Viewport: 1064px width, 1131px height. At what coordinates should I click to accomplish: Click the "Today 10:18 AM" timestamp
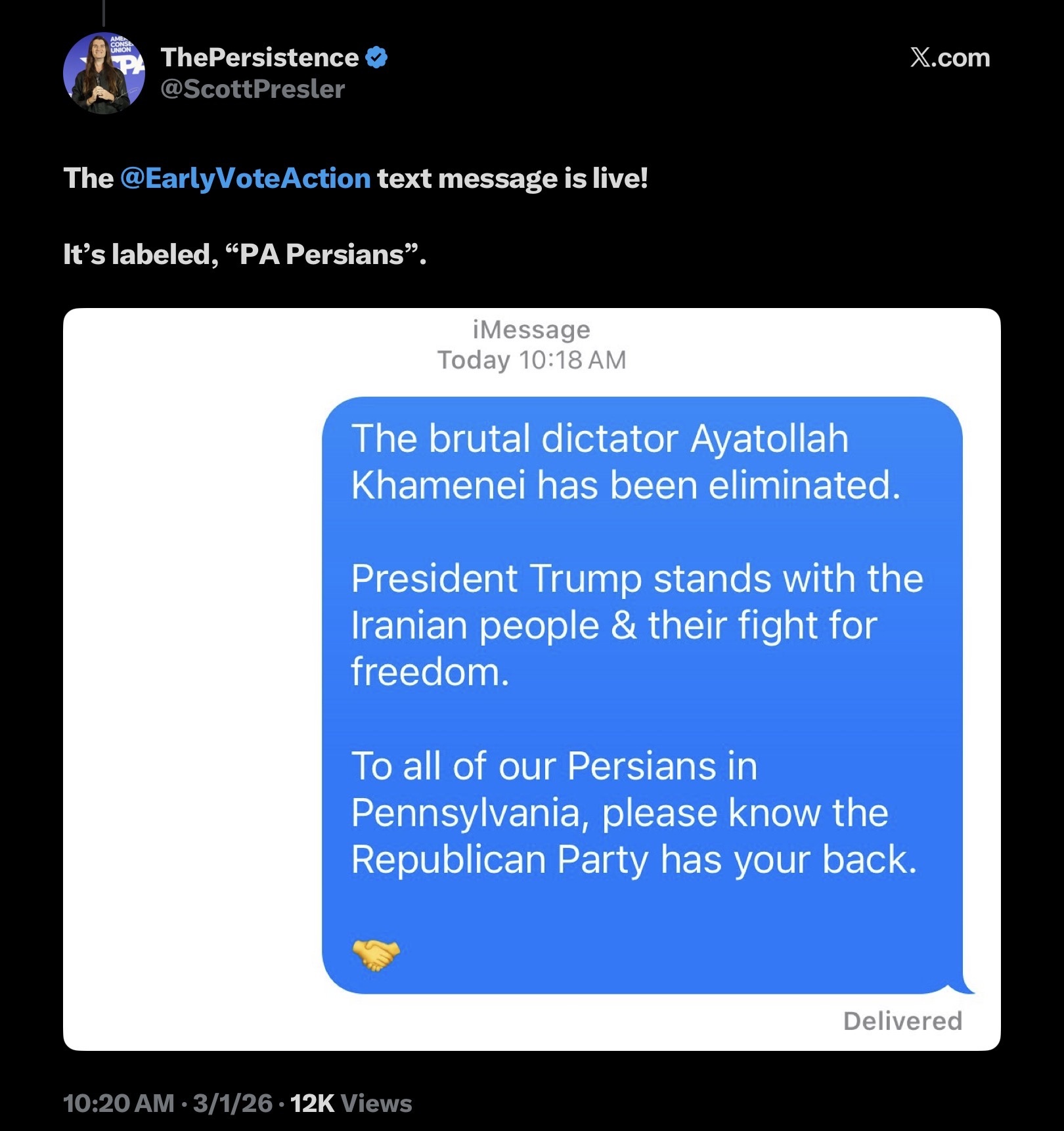[531, 360]
